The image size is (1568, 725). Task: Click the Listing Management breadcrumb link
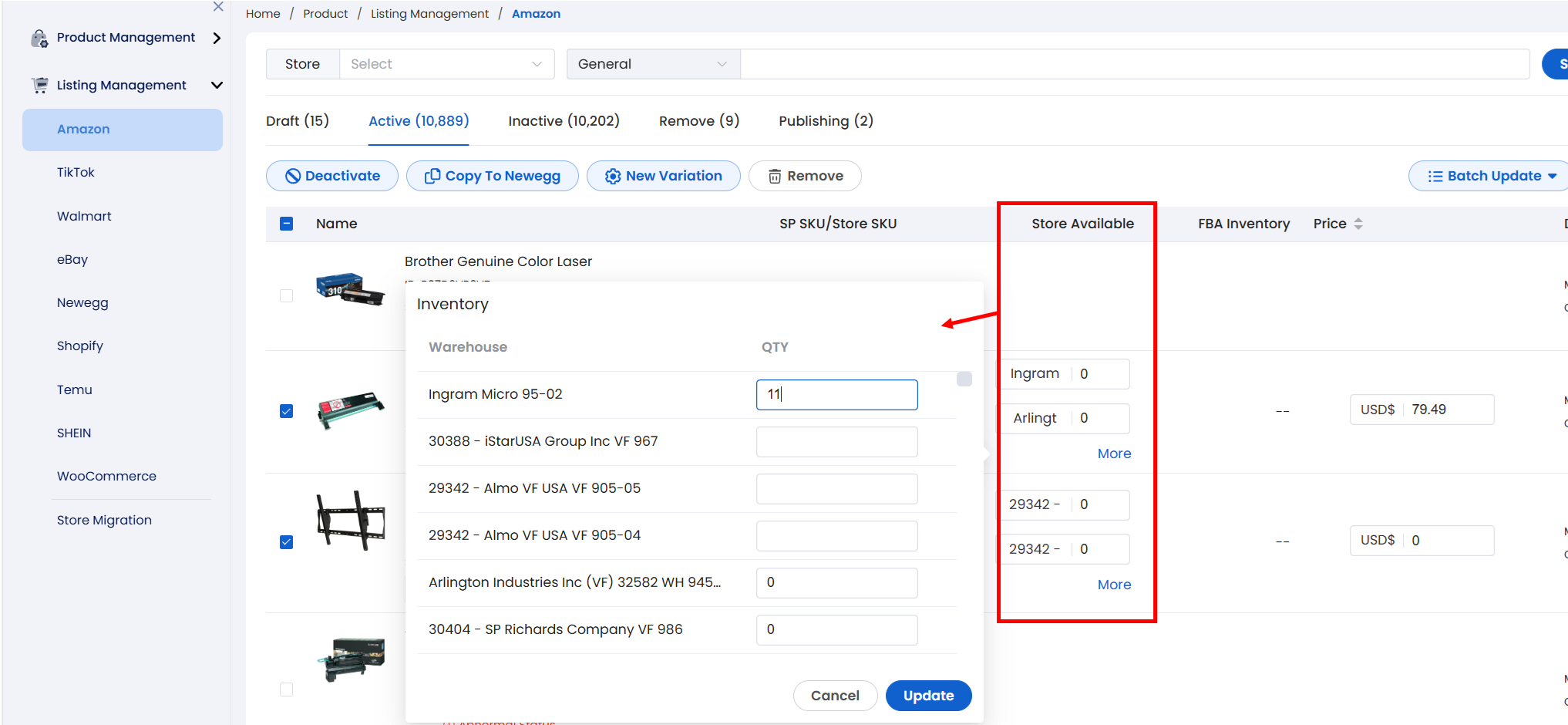click(429, 14)
